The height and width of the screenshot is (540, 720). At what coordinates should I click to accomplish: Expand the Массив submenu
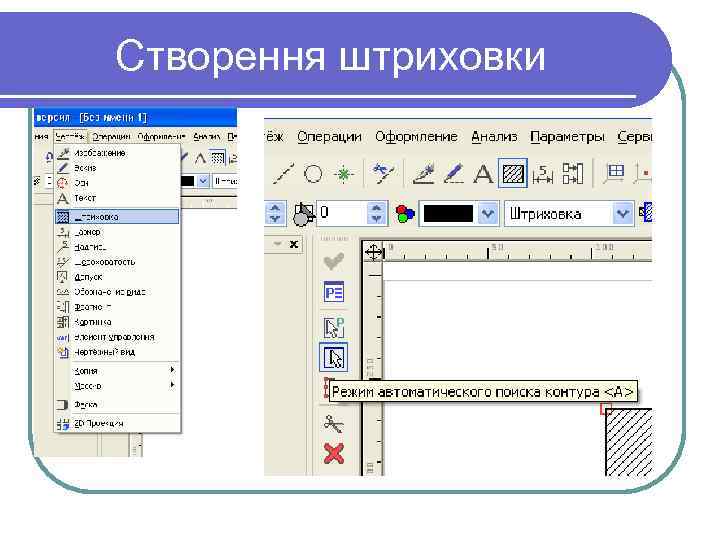tap(117, 386)
